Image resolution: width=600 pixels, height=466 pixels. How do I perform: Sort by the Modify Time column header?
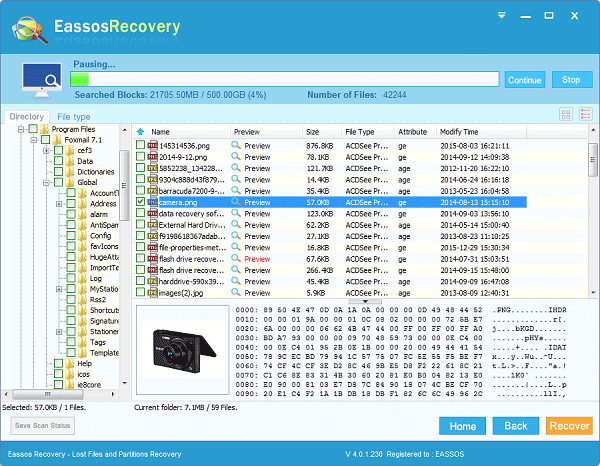point(481,132)
